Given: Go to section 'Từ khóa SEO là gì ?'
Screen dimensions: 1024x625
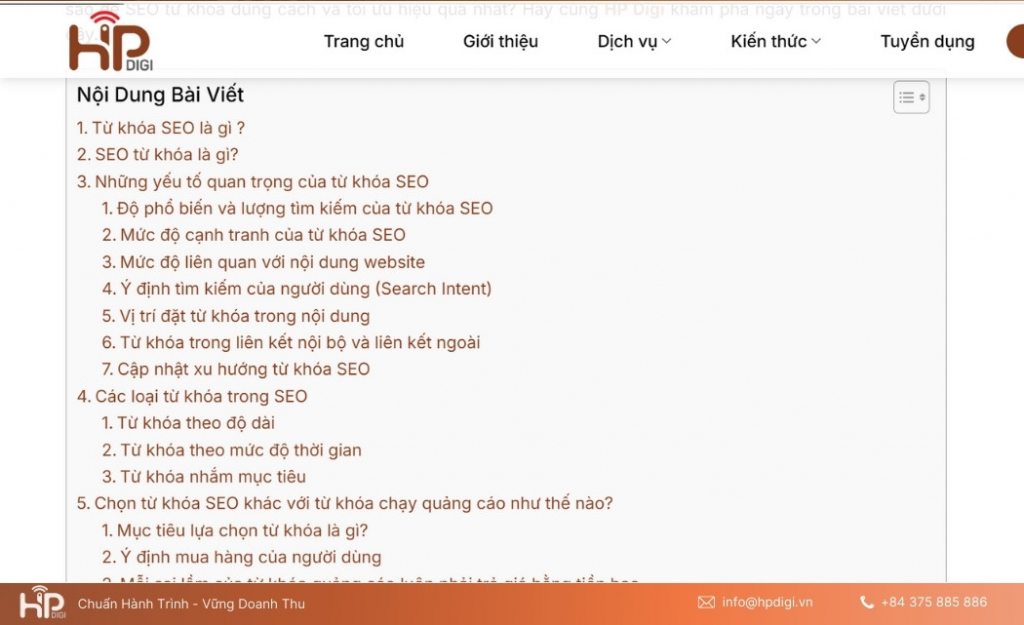Looking at the screenshot, I should [161, 128].
